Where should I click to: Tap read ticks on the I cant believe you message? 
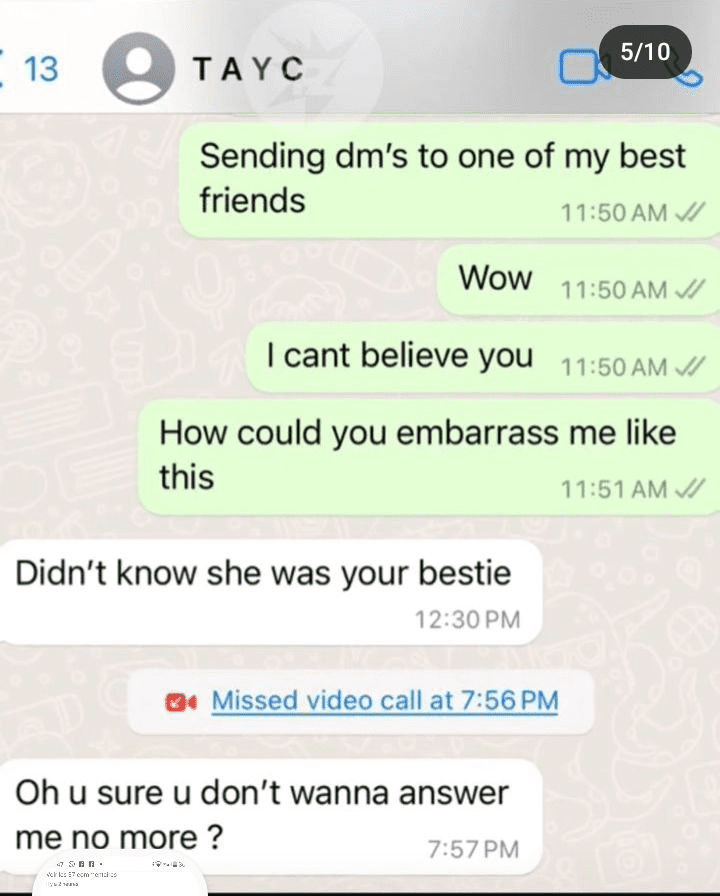pos(690,367)
